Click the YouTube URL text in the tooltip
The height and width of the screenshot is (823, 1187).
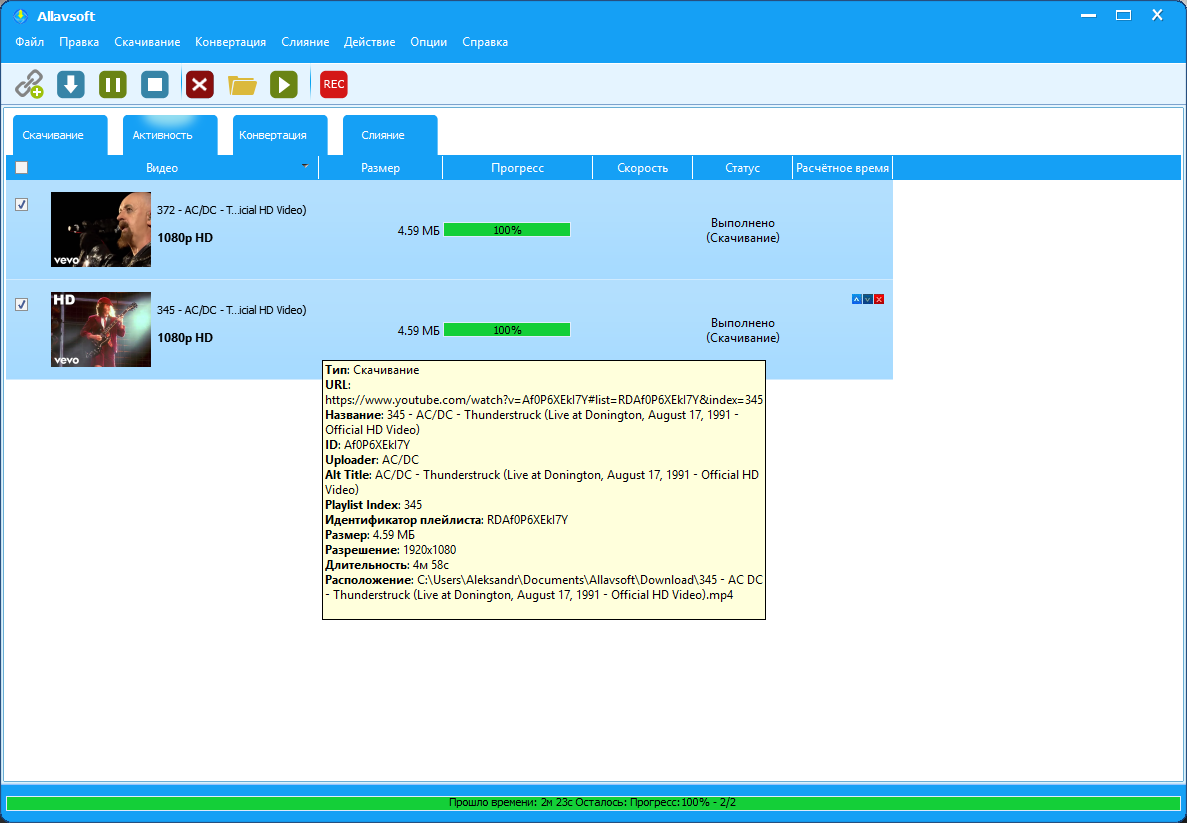tap(544, 400)
